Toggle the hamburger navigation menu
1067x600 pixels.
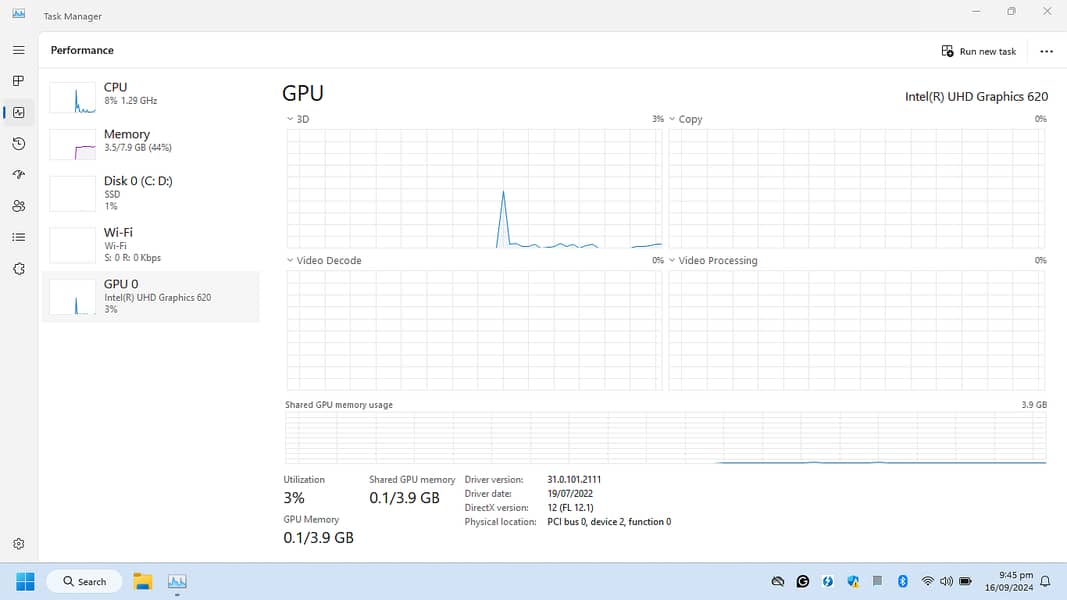(18, 50)
